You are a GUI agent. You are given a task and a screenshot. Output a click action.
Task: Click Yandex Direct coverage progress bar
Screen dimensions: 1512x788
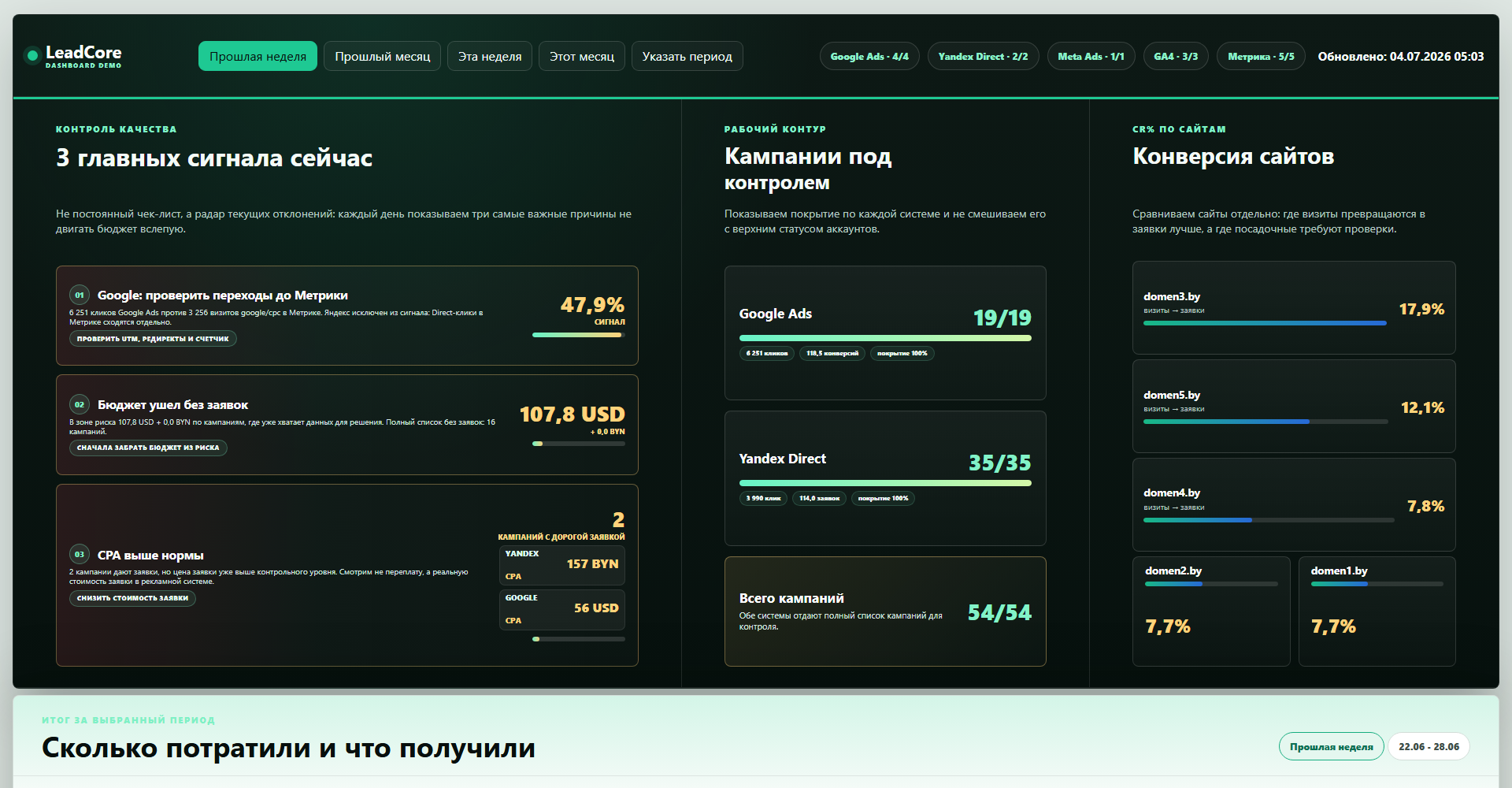[885, 483]
